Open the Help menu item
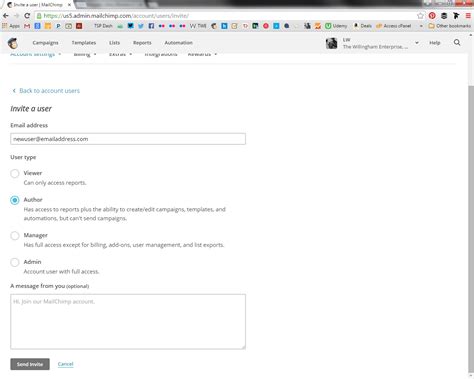This screenshot has width=474, height=379. (435, 43)
